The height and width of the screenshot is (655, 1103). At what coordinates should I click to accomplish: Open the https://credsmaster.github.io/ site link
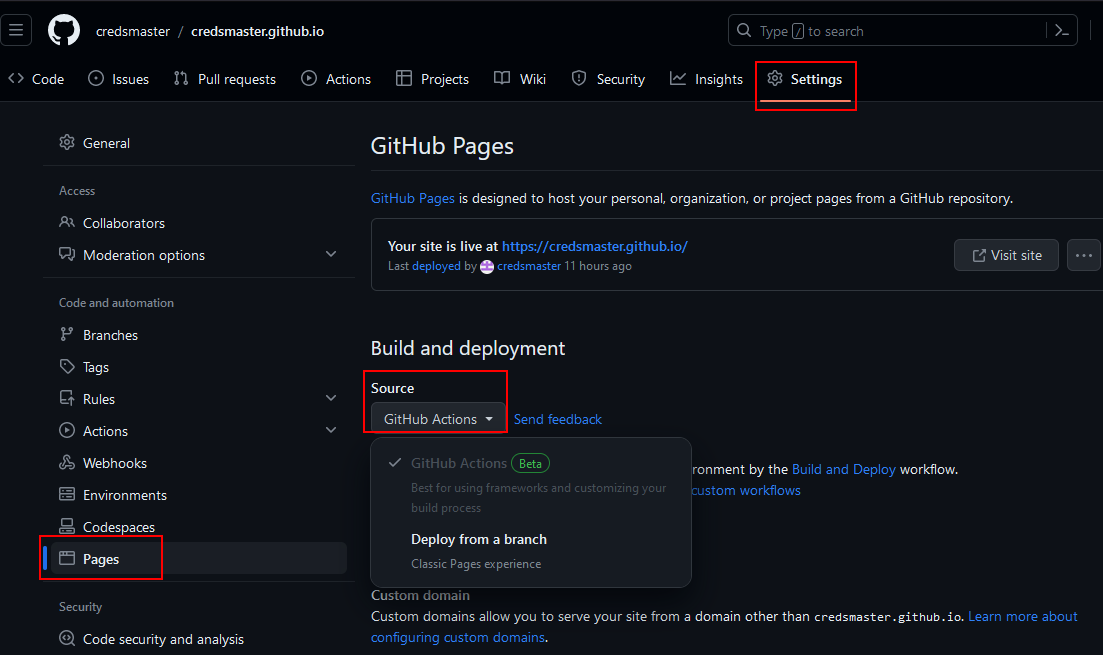tap(594, 246)
